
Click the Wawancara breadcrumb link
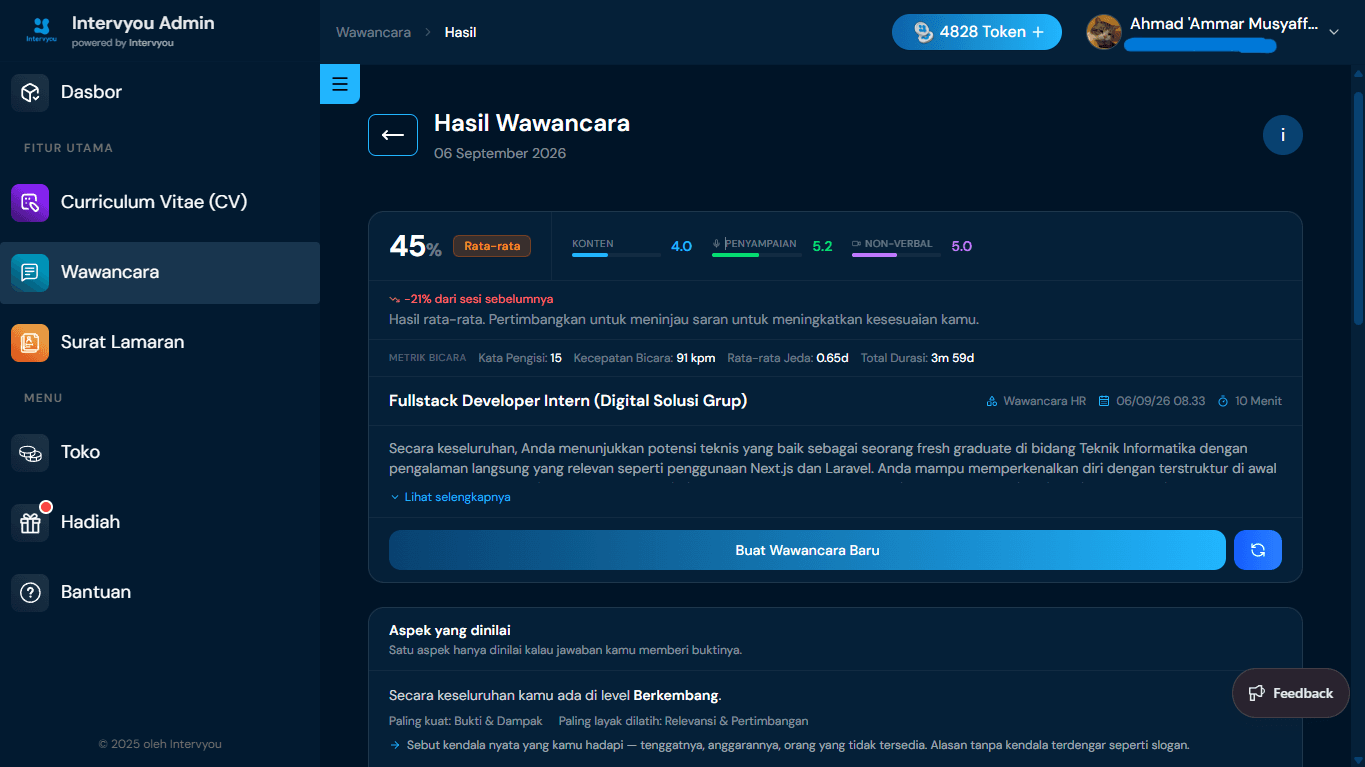pyautogui.click(x=373, y=32)
